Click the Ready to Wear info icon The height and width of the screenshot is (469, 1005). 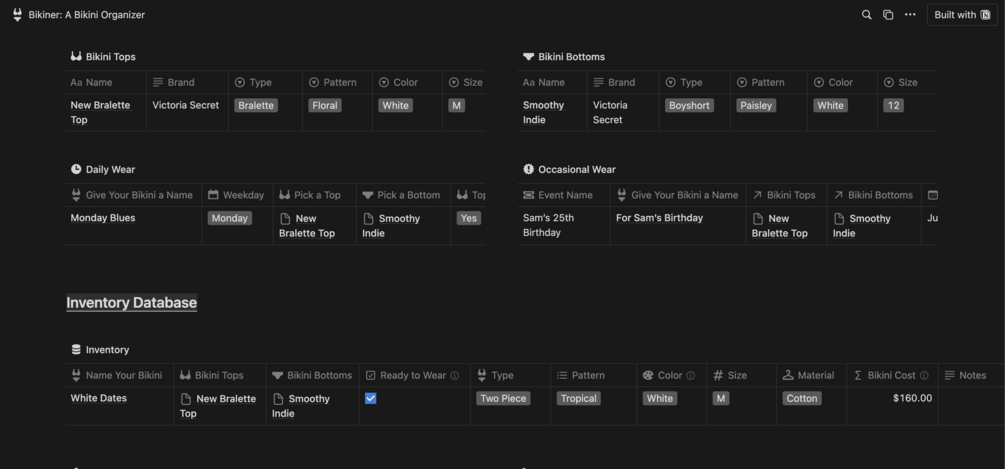pos(455,376)
